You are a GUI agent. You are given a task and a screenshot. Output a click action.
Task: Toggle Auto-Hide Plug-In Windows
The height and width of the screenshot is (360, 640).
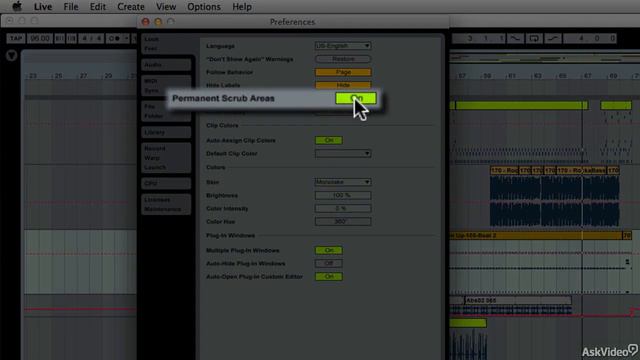click(329, 263)
